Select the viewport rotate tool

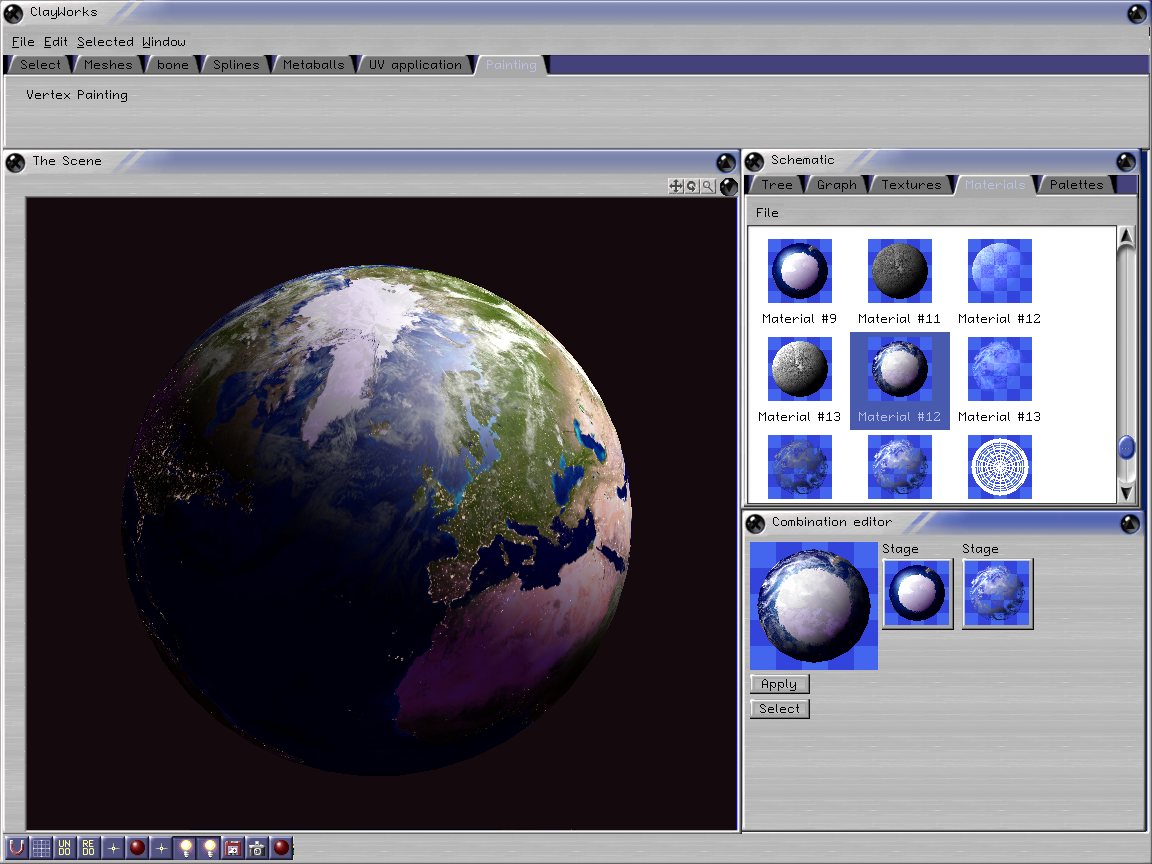pyautogui.click(x=692, y=186)
